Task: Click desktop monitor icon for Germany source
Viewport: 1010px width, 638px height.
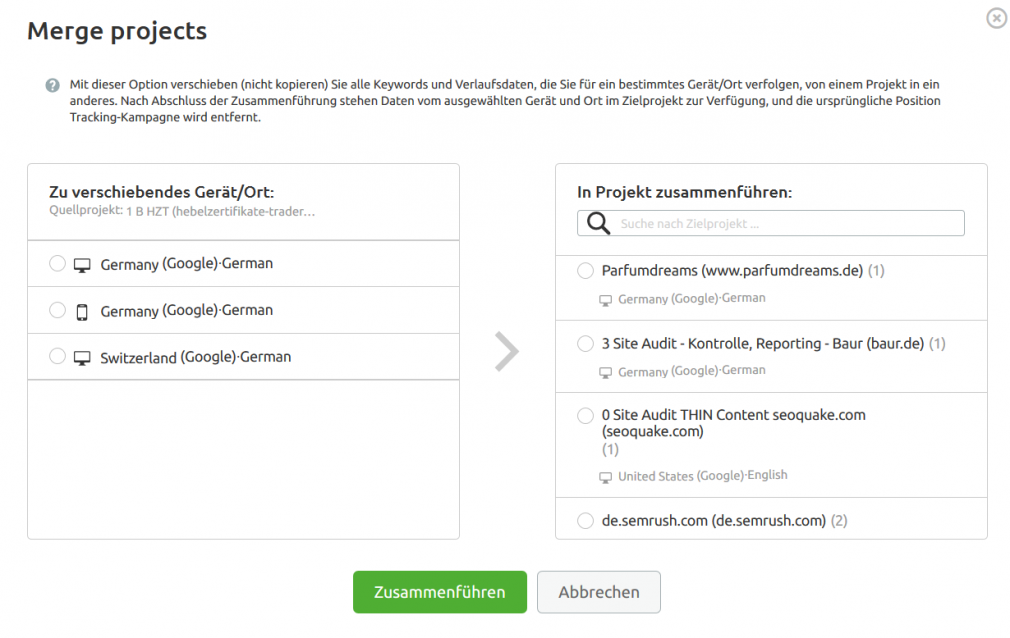Action: tap(82, 265)
